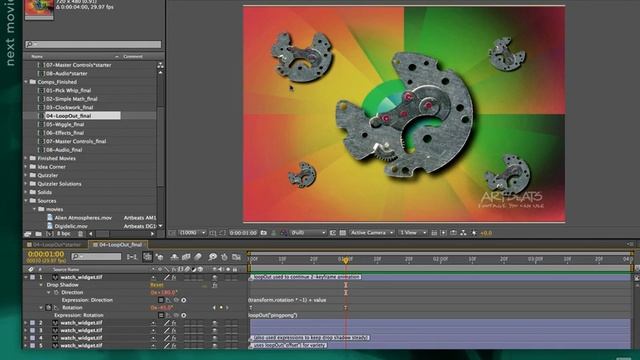Collapse the Sources folder
640x360 pixels.
[x=26, y=201]
